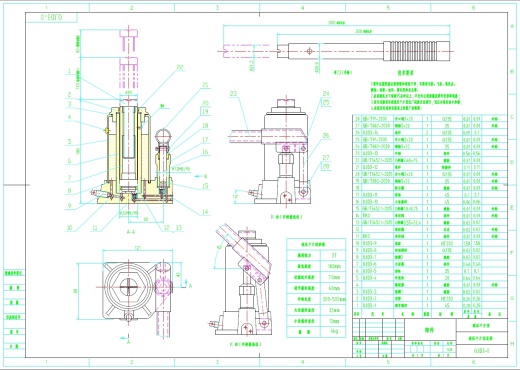Screen dimensions: 520x370
Task: Click the 180mm value in specifications table
Action: click(334, 266)
